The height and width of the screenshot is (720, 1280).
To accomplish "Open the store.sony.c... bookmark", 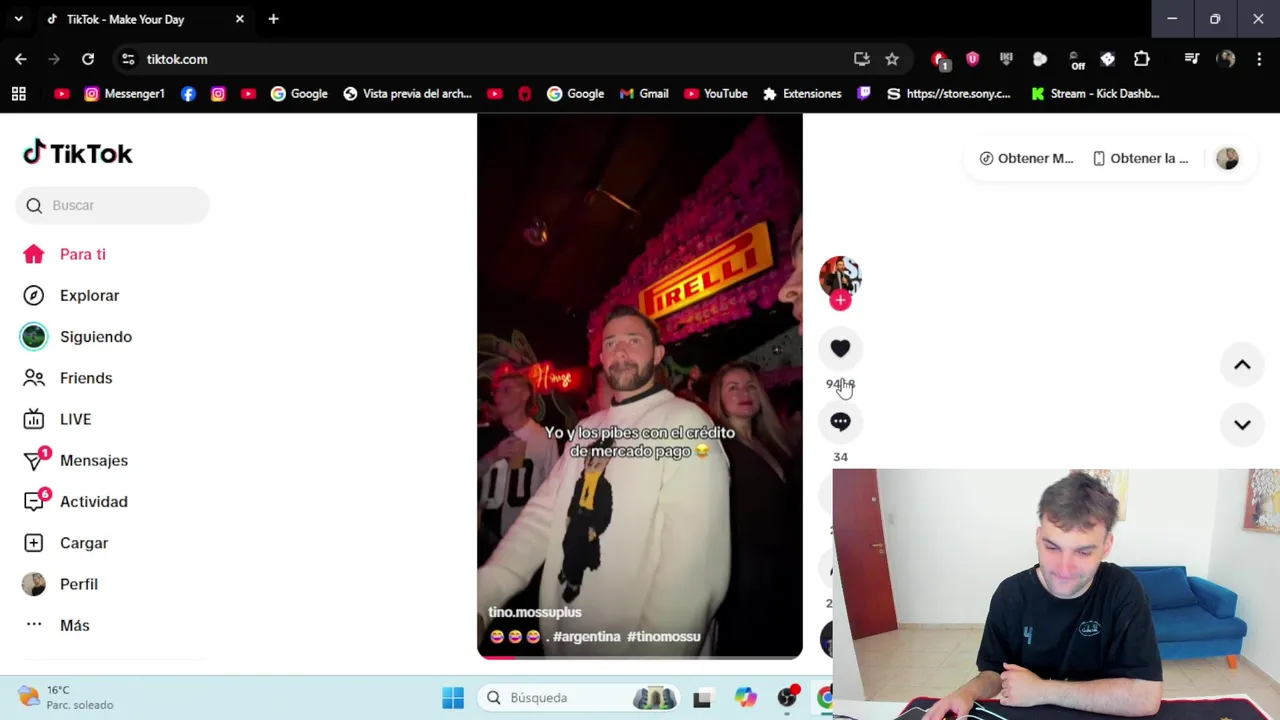I will [x=948, y=94].
